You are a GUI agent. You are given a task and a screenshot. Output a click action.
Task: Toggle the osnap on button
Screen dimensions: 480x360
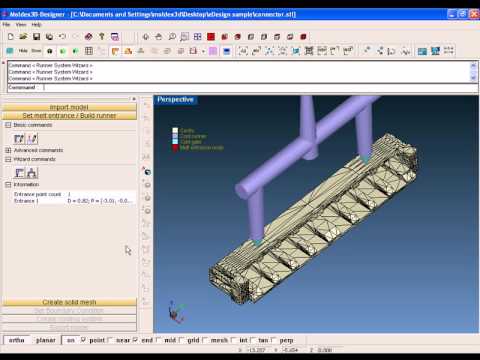point(71,340)
